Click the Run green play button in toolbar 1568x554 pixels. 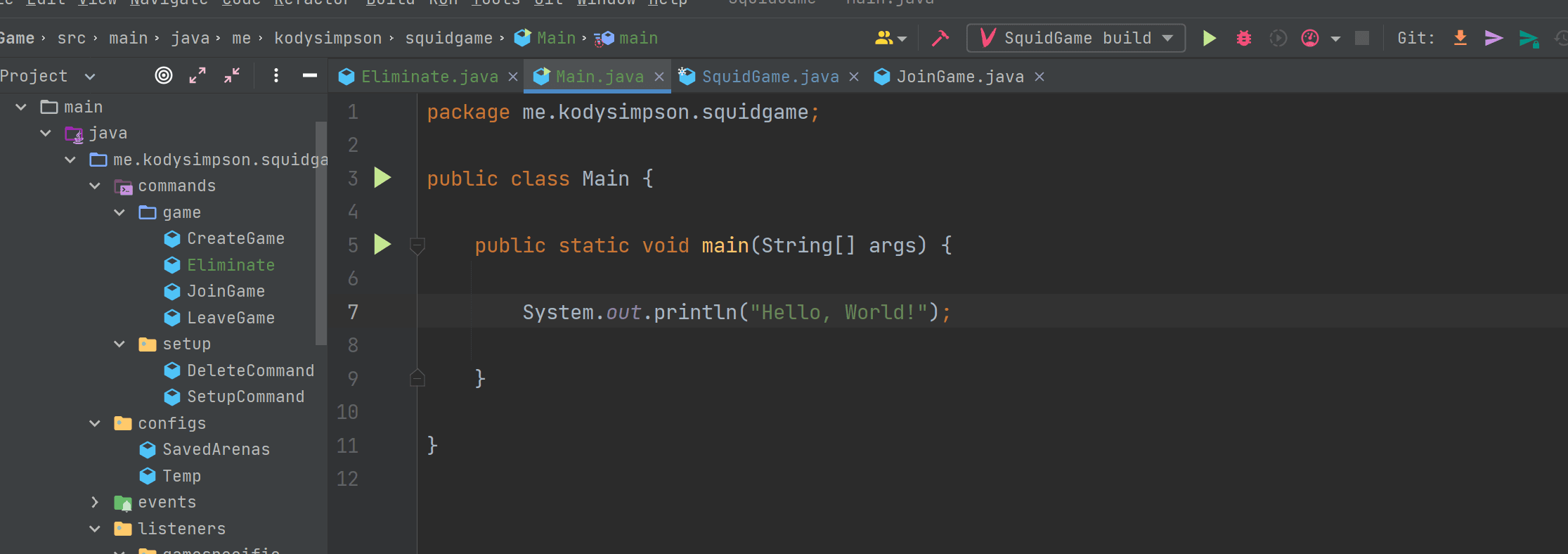tap(1209, 38)
